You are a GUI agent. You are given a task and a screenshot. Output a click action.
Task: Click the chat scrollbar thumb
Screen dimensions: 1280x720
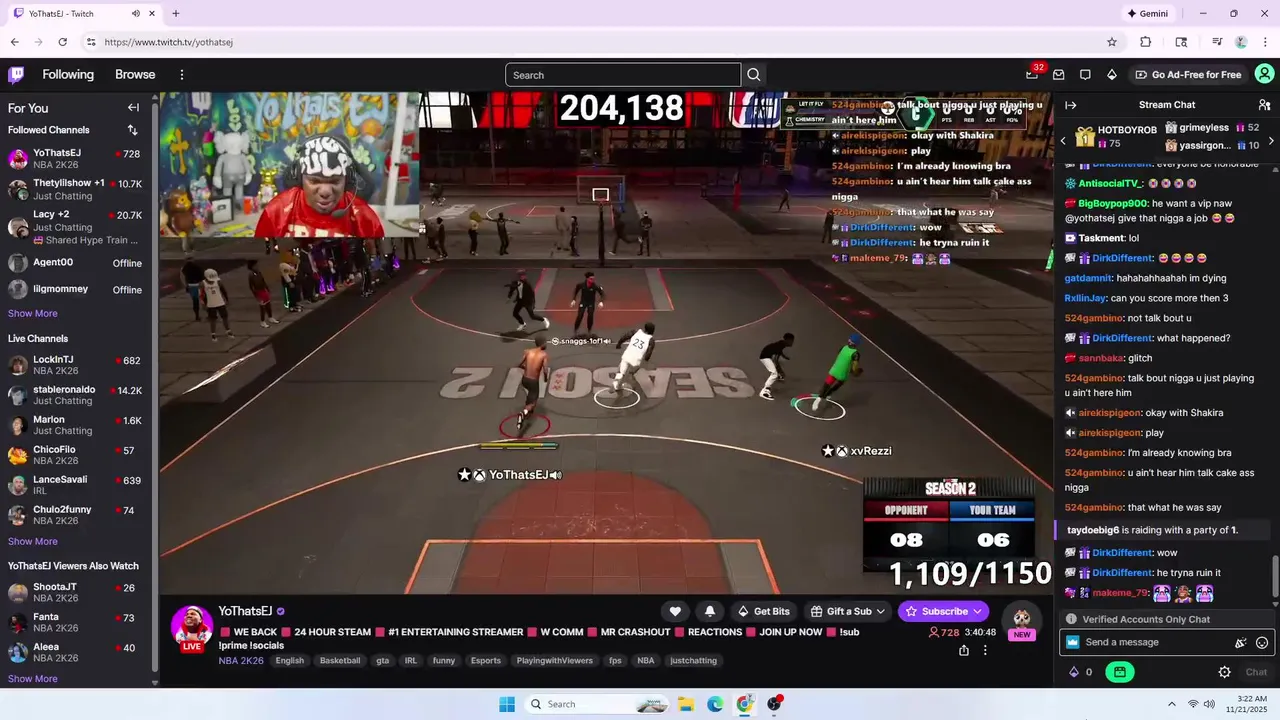point(1275,575)
